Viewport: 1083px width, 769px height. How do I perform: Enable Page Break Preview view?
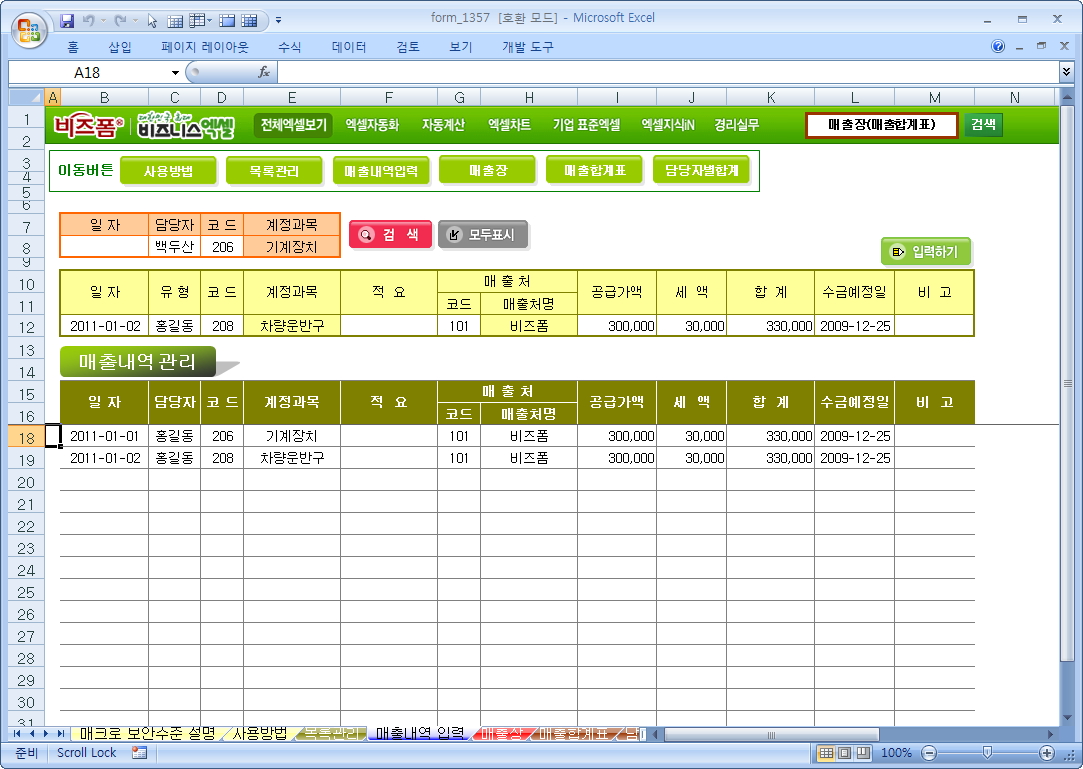[x=863, y=753]
